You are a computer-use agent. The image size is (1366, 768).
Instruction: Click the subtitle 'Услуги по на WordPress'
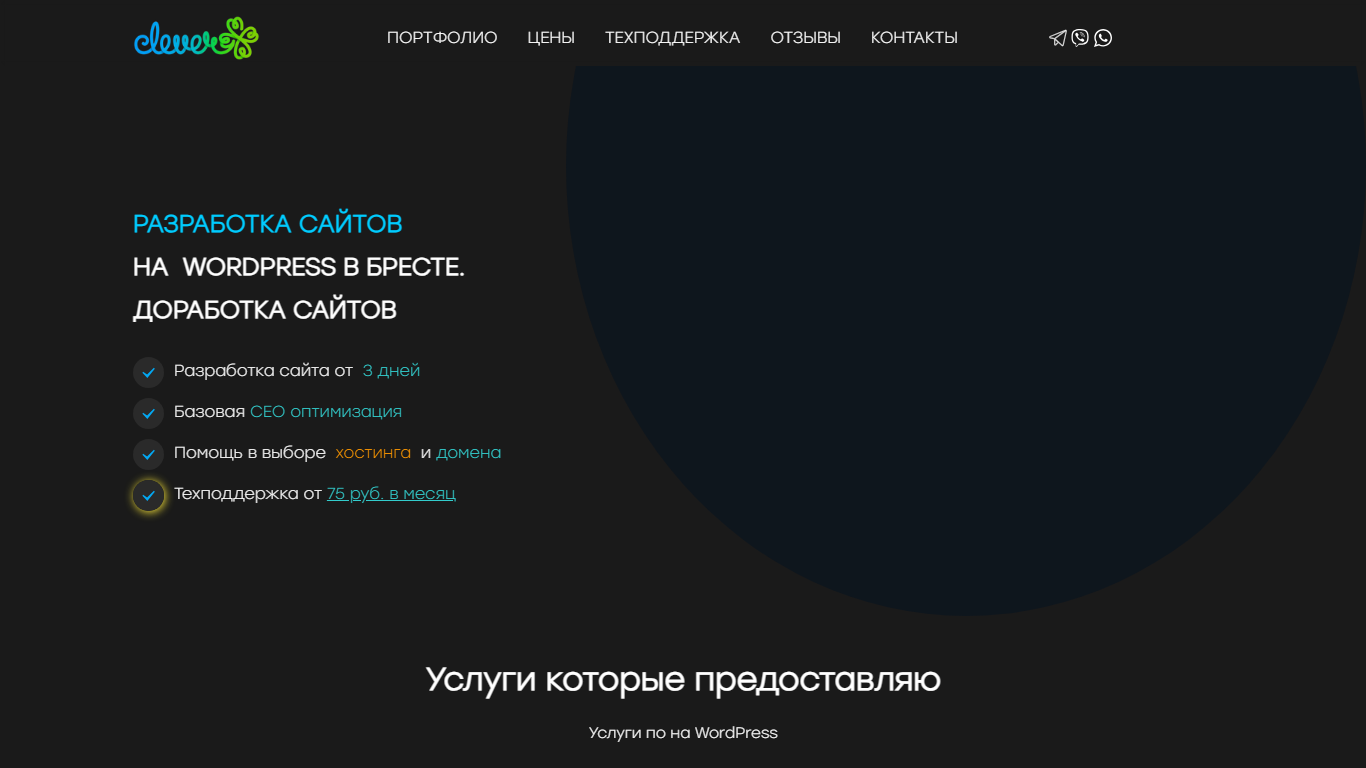pyautogui.click(x=683, y=733)
